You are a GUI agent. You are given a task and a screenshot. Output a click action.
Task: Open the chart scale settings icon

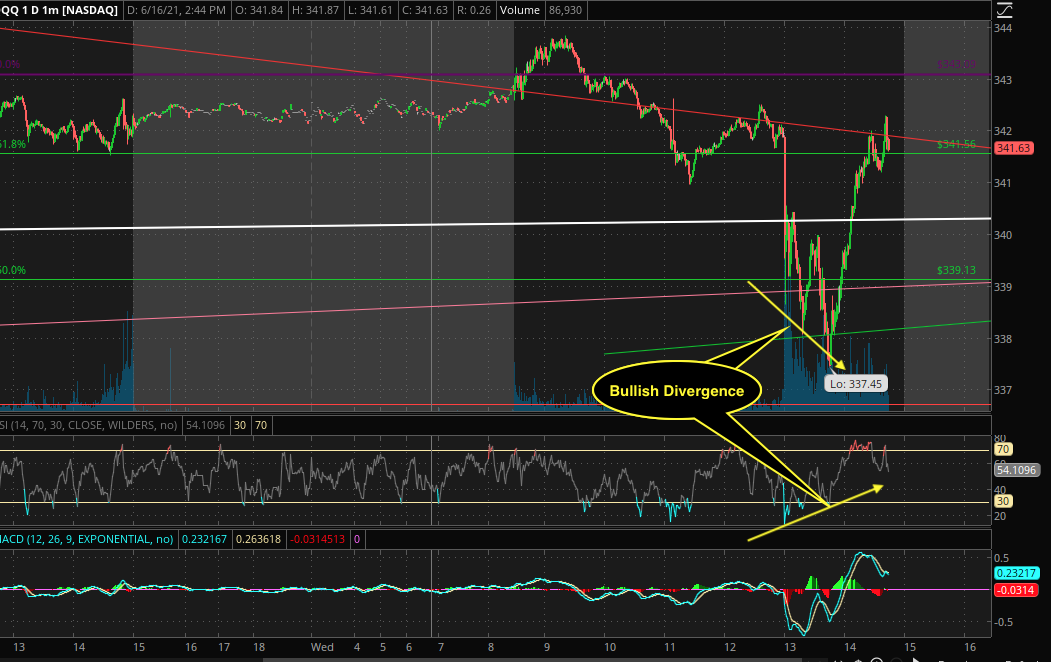pyautogui.click(x=1003, y=10)
